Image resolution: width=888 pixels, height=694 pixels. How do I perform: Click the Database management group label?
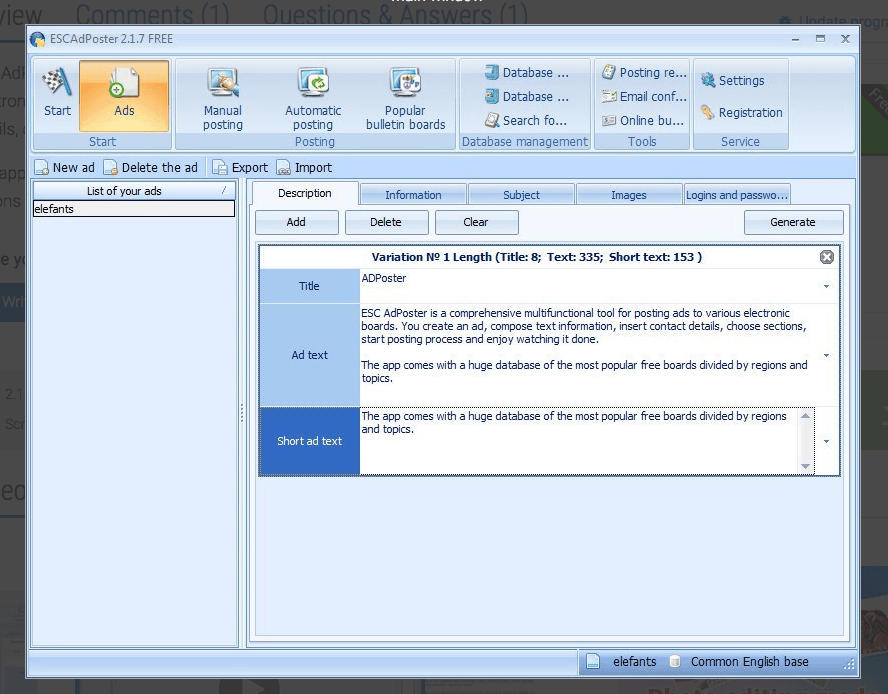[x=525, y=142]
